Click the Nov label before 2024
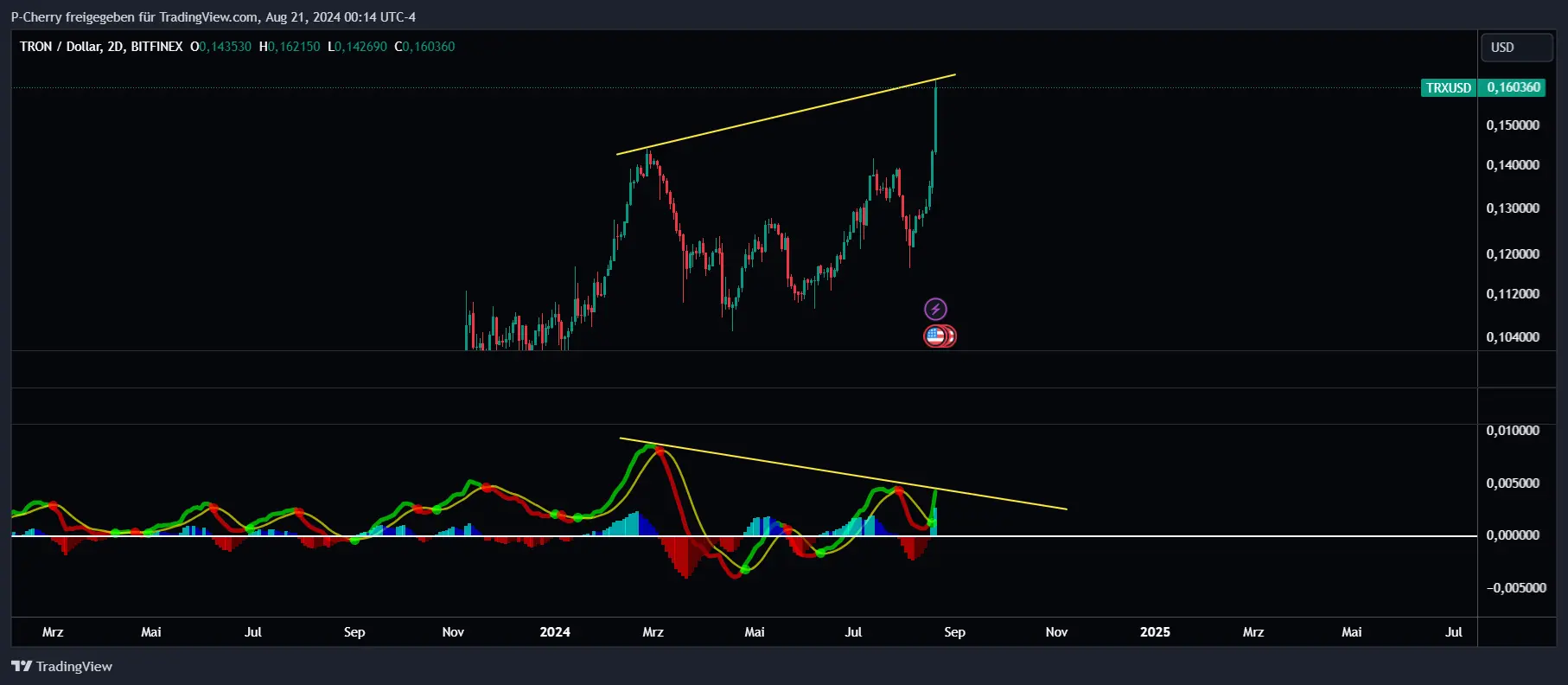The height and width of the screenshot is (685, 1568). pyautogui.click(x=453, y=632)
